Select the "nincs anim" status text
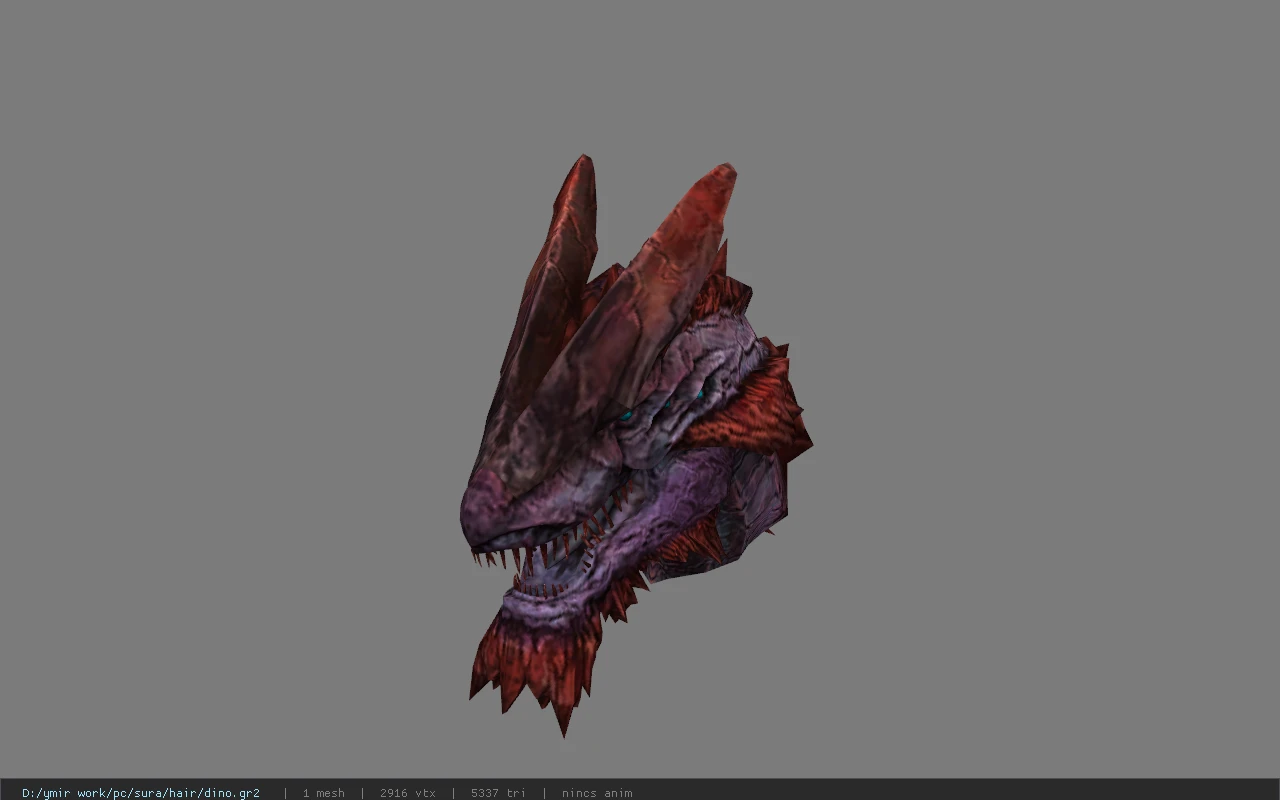The width and height of the screenshot is (1280, 800). [x=597, y=793]
